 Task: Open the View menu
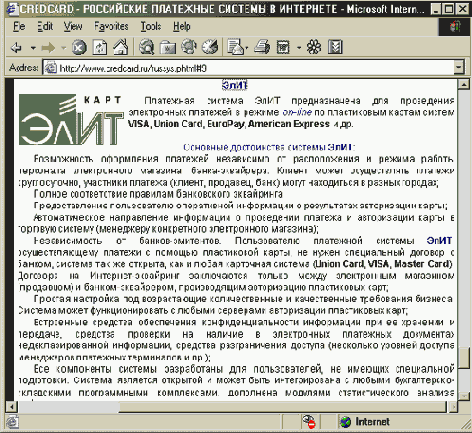73,26
